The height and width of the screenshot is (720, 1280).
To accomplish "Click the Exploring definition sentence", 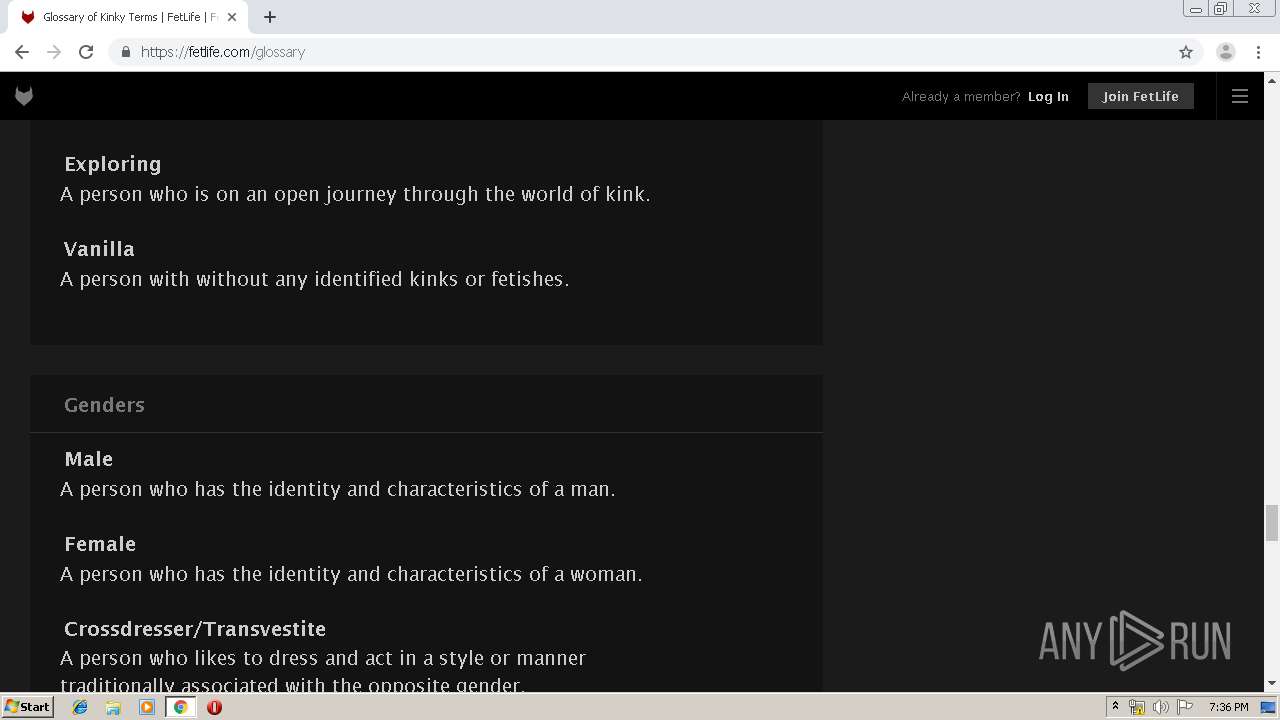I will tap(355, 194).
